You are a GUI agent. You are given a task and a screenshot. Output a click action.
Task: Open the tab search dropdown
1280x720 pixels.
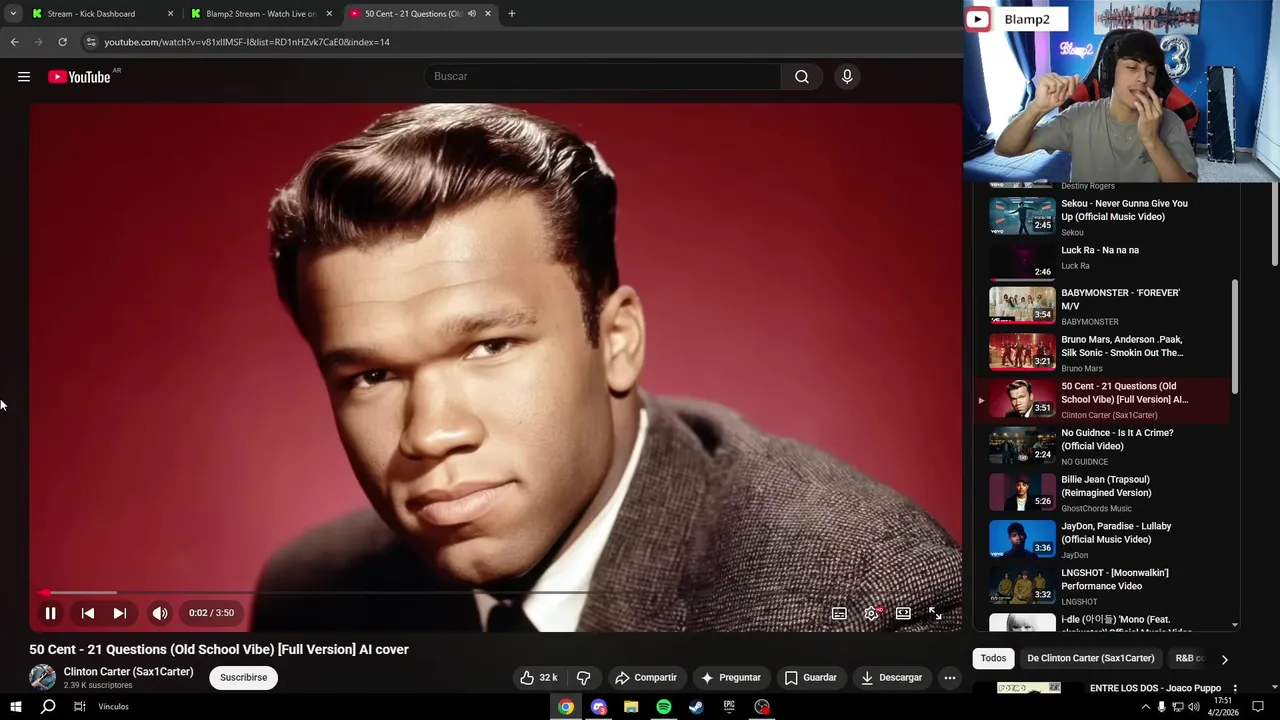point(13,14)
